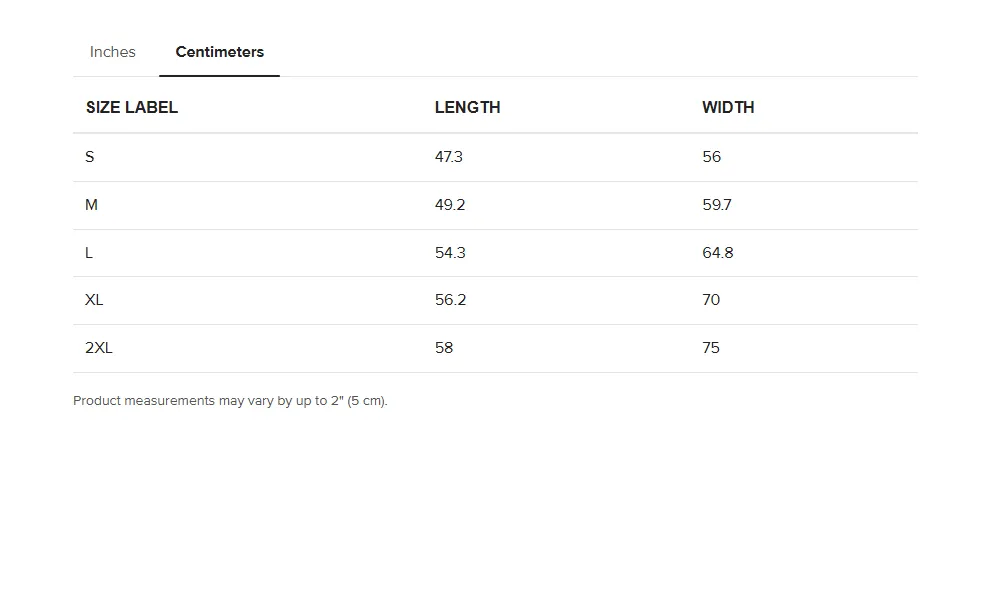Select the Centimeters tab
This screenshot has height=600, width=1000.
point(219,52)
